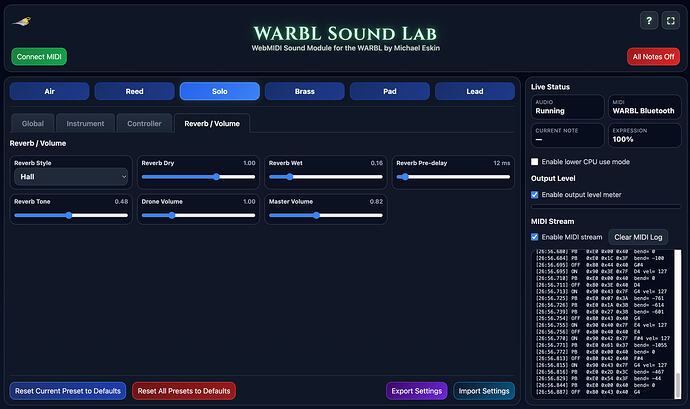Click the Master Volume value '0.82'

coord(376,201)
